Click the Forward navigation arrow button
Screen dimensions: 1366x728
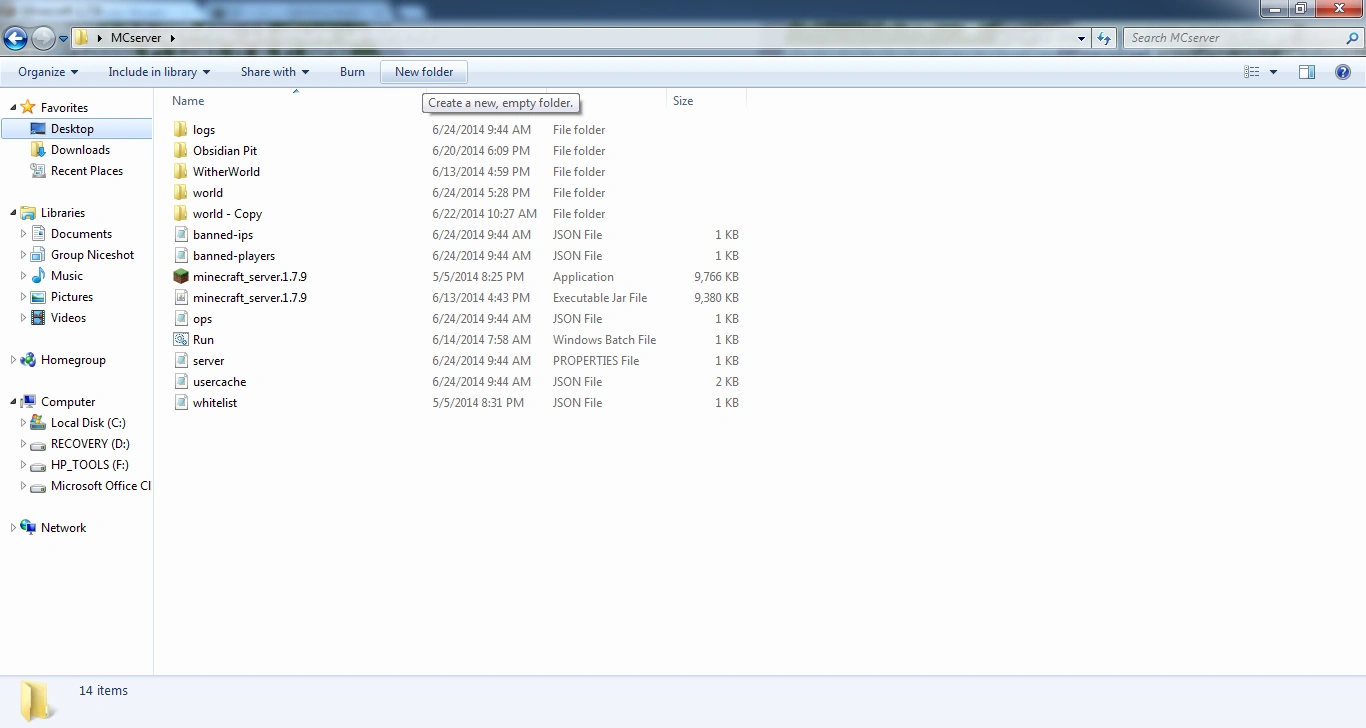[x=43, y=39]
